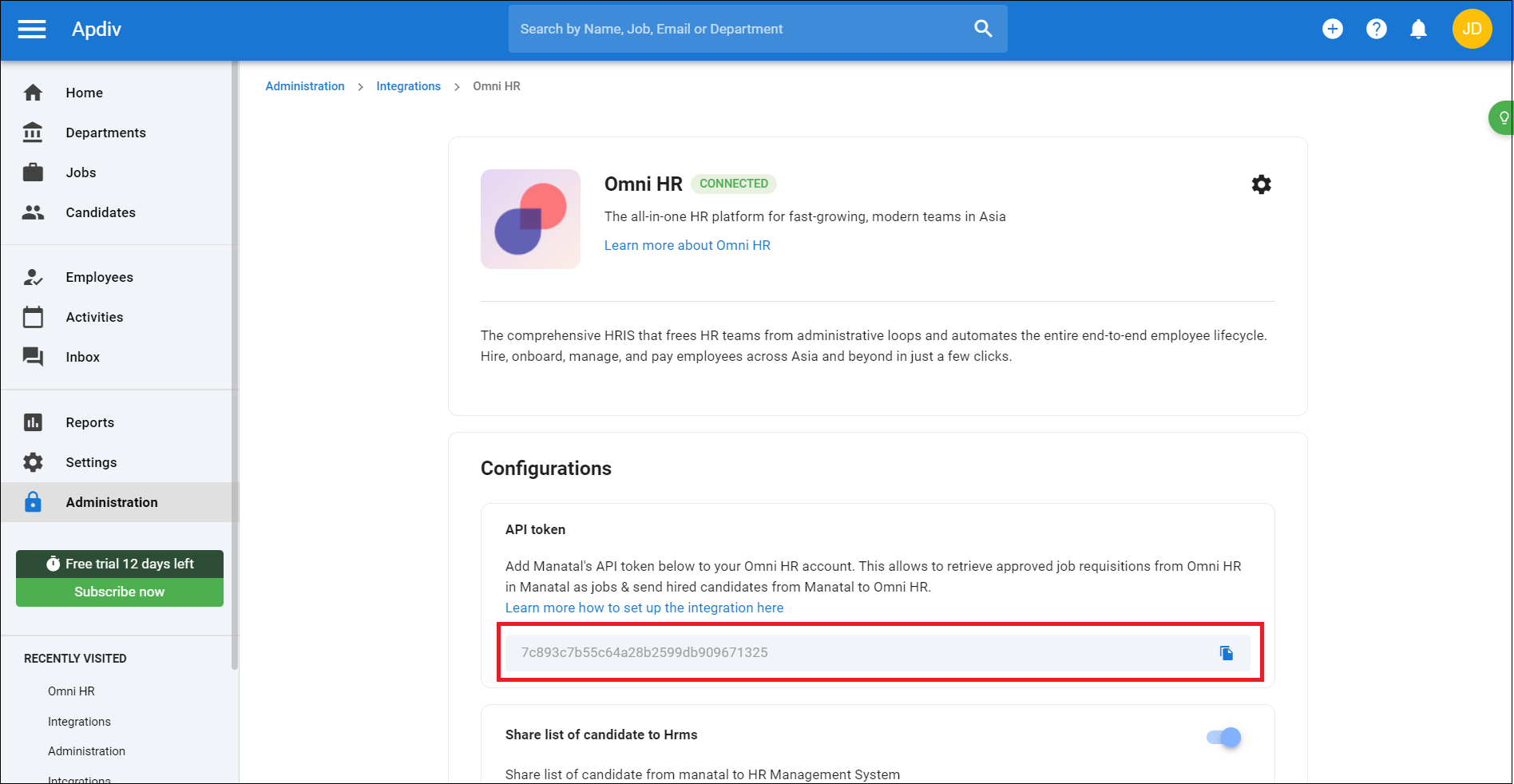Open Employees in sidebar
The image size is (1514, 784).
coord(100,277)
